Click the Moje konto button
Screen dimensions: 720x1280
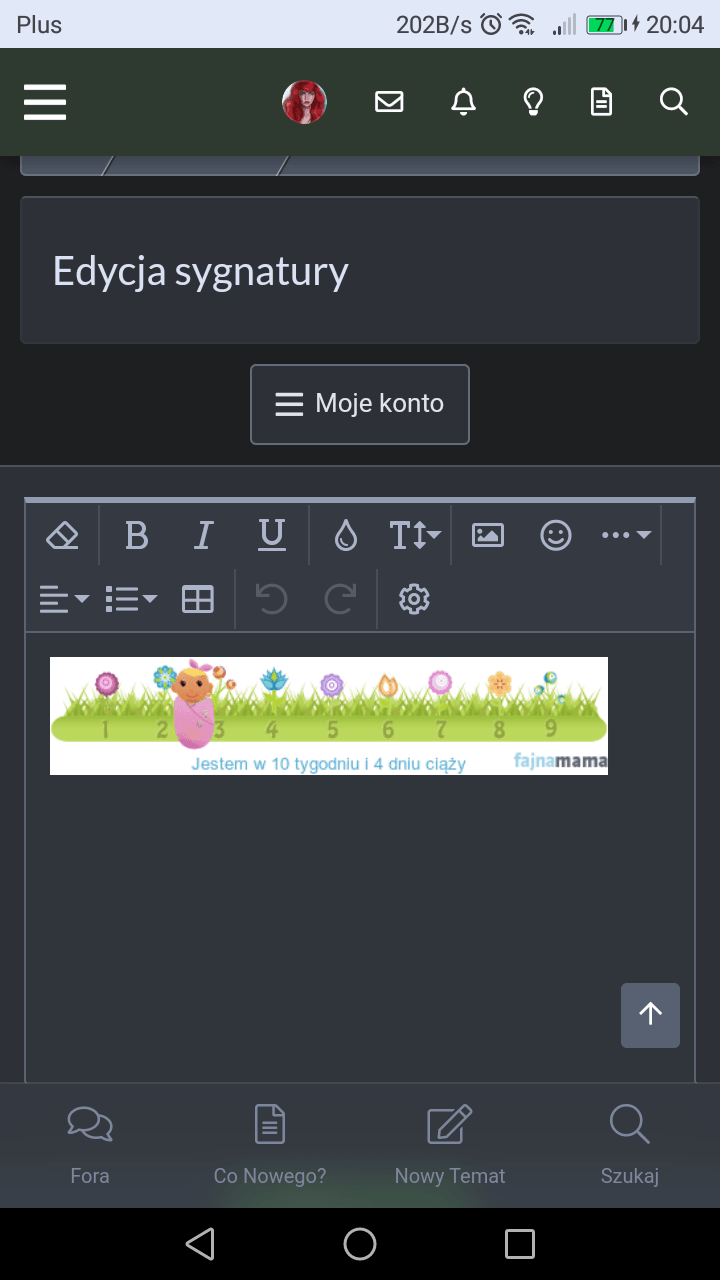360,404
